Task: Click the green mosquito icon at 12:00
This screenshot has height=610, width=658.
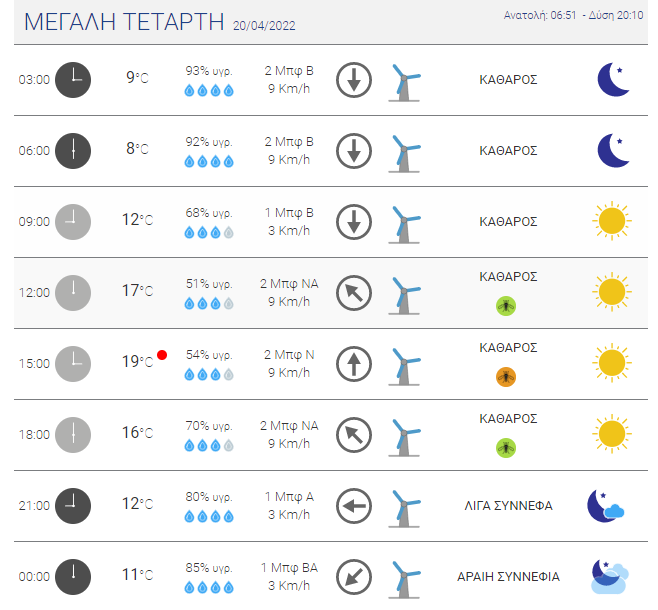Action: pyautogui.click(x=506, y=306)
